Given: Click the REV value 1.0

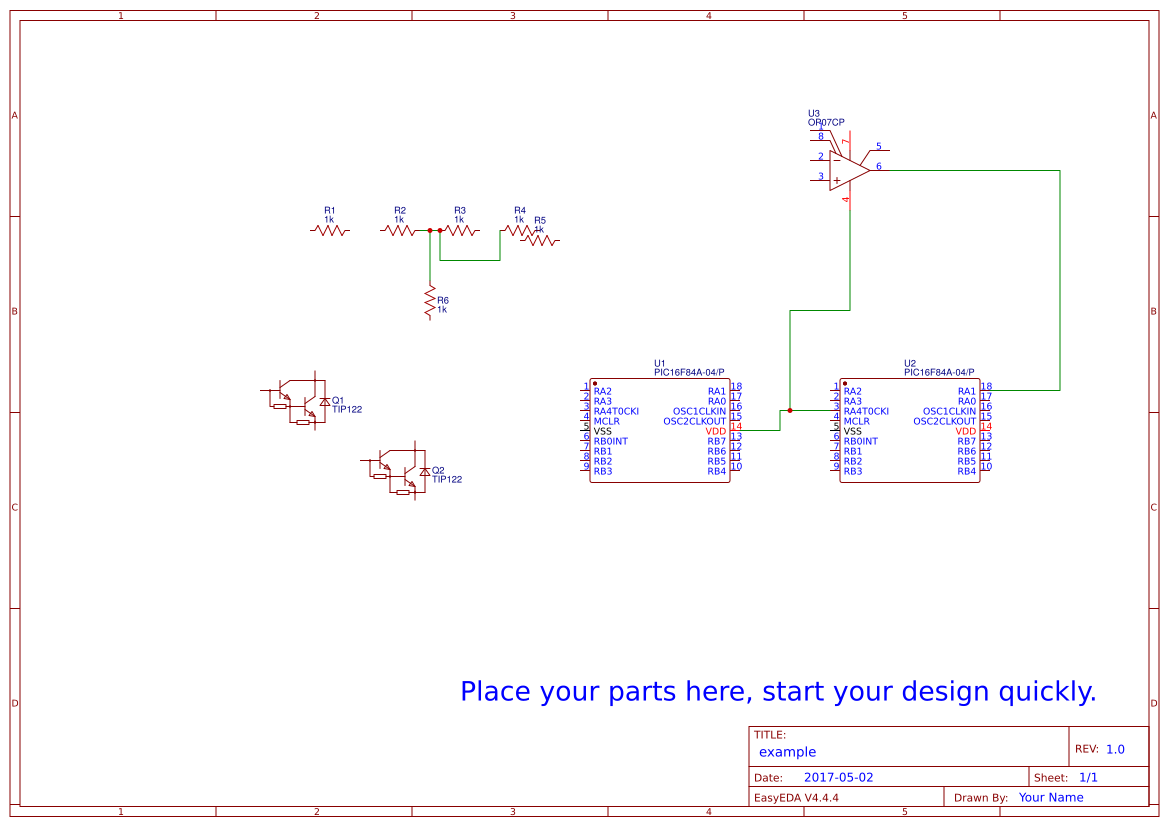Looking at the screenshot, I should [x=1115, y=750].
